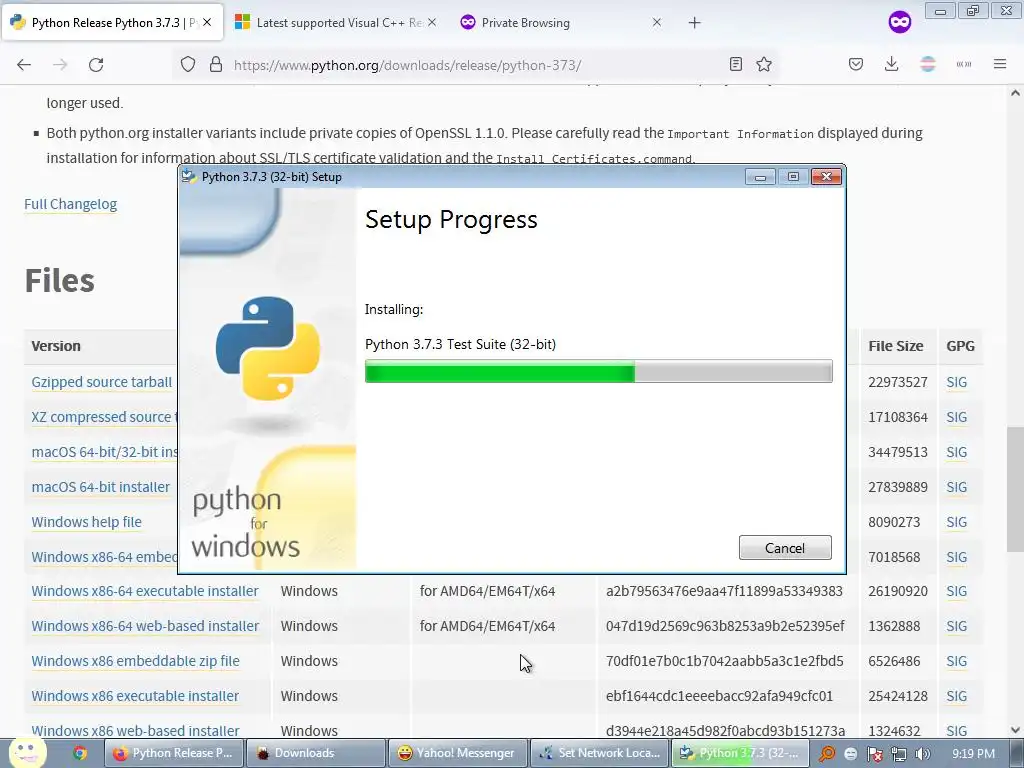Screen dimensions: 1024x768
Task: Open SIG for Windows x86-64 web-based installer
Action: [x=956, y=626]
